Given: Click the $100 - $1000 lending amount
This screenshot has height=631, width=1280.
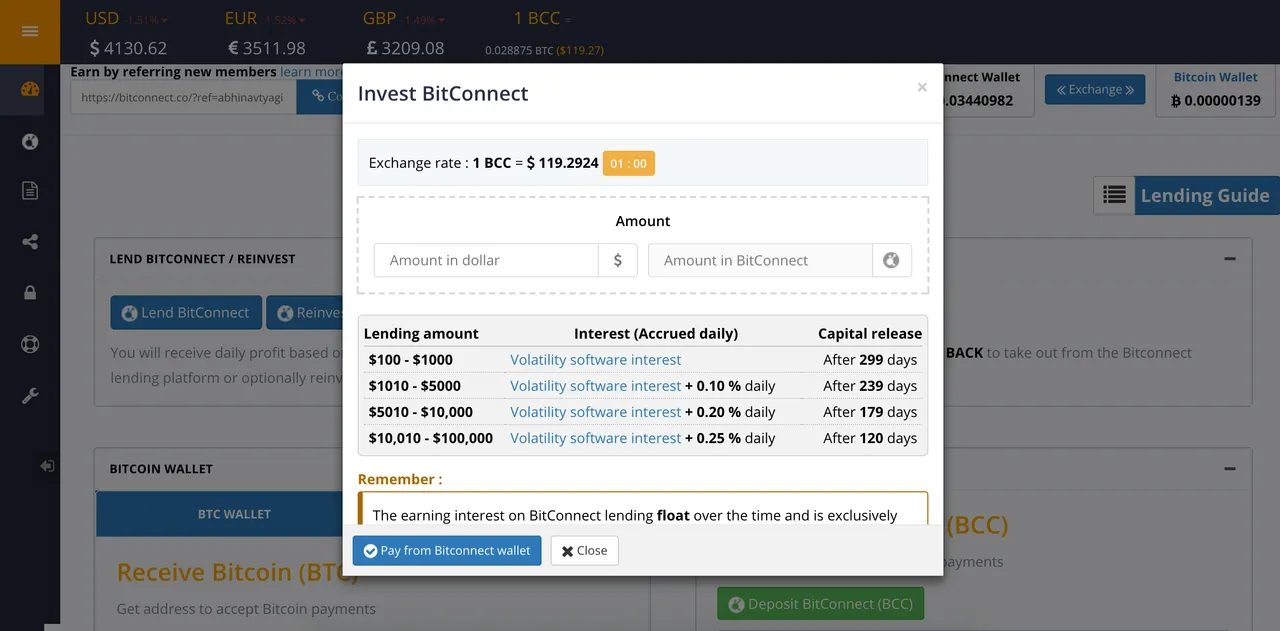Looking at the screenshot, I should coord(410,359).
